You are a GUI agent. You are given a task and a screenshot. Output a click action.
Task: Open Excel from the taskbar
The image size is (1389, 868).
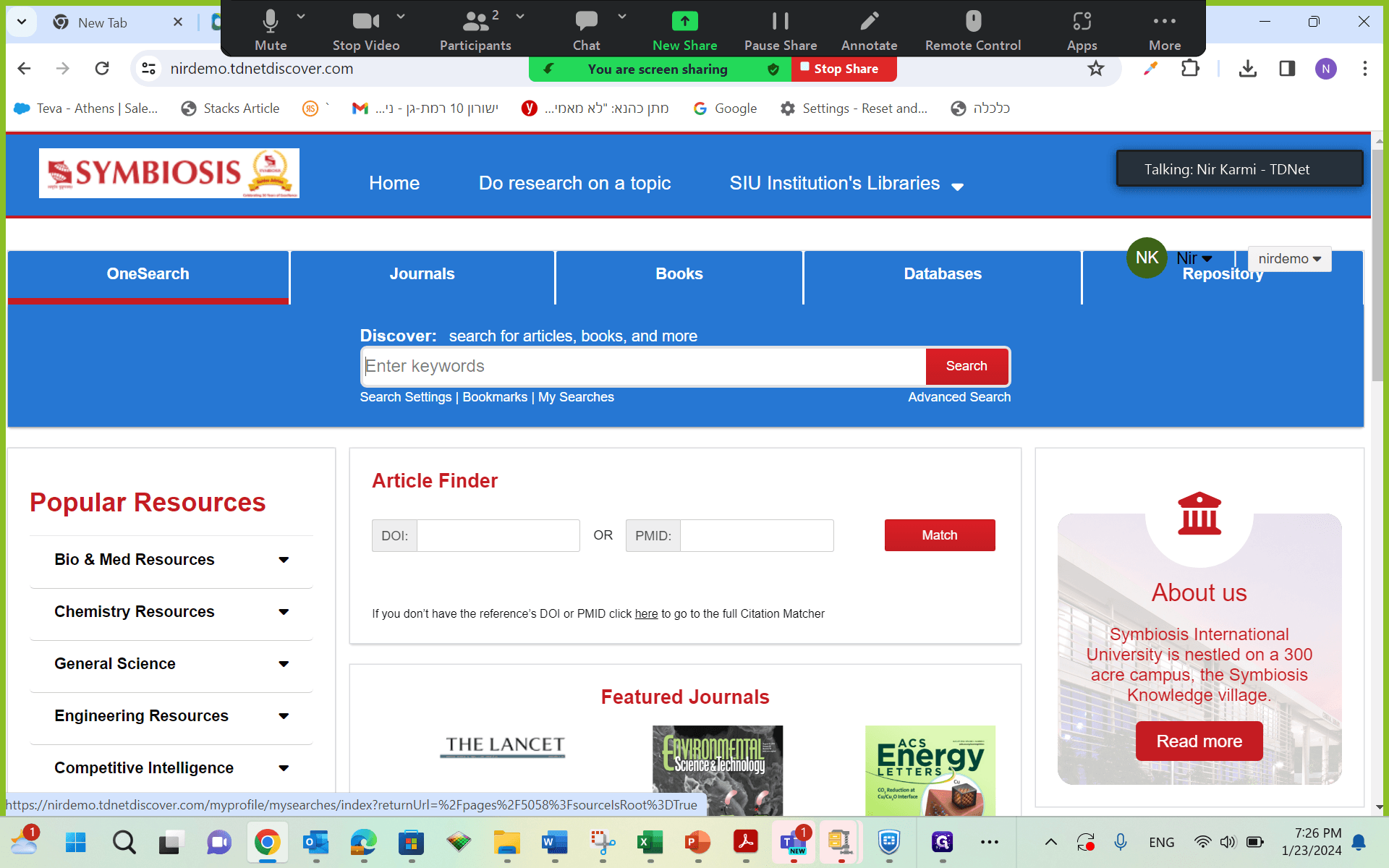[x=649, y=843]
